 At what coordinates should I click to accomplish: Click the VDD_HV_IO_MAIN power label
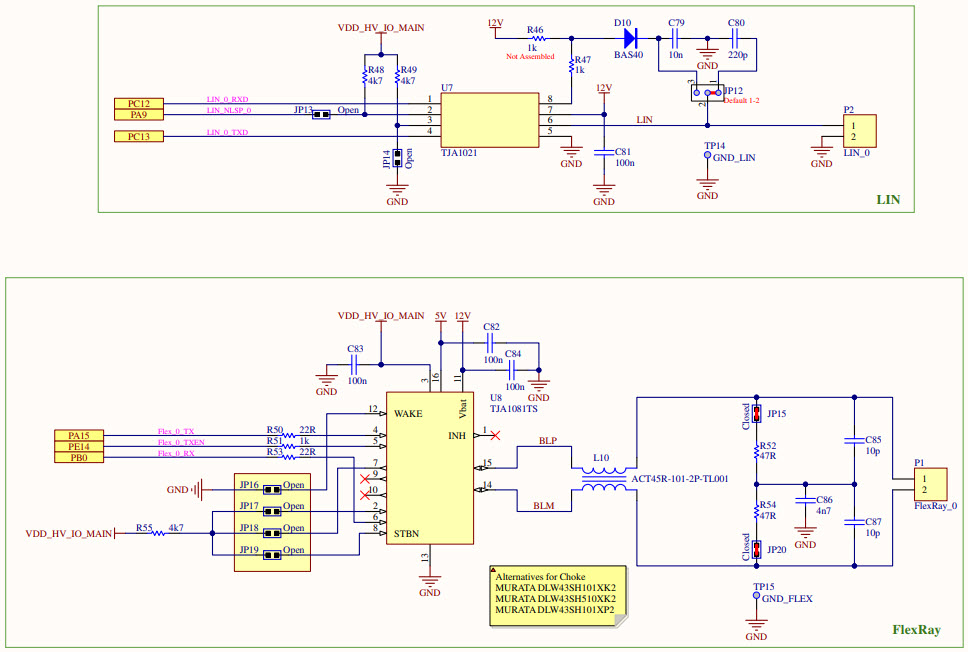click(x=381, y=28)
